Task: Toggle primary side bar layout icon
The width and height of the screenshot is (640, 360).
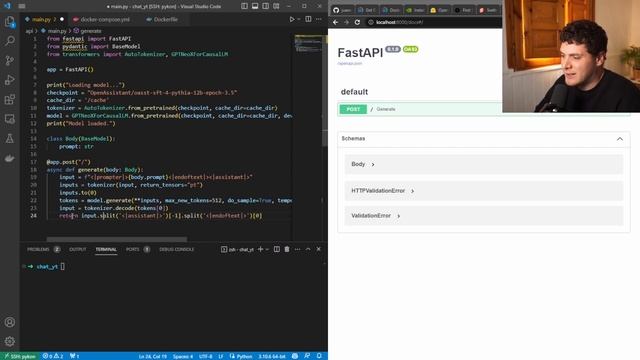Action: click(x=244, y=6)
